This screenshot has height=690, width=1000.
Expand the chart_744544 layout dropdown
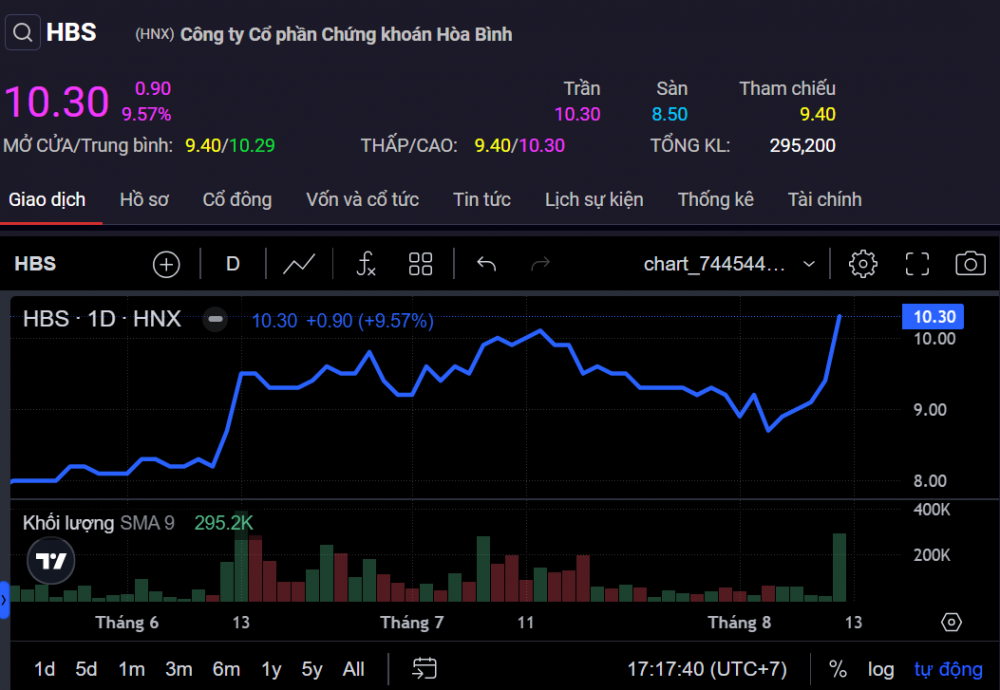809,264
